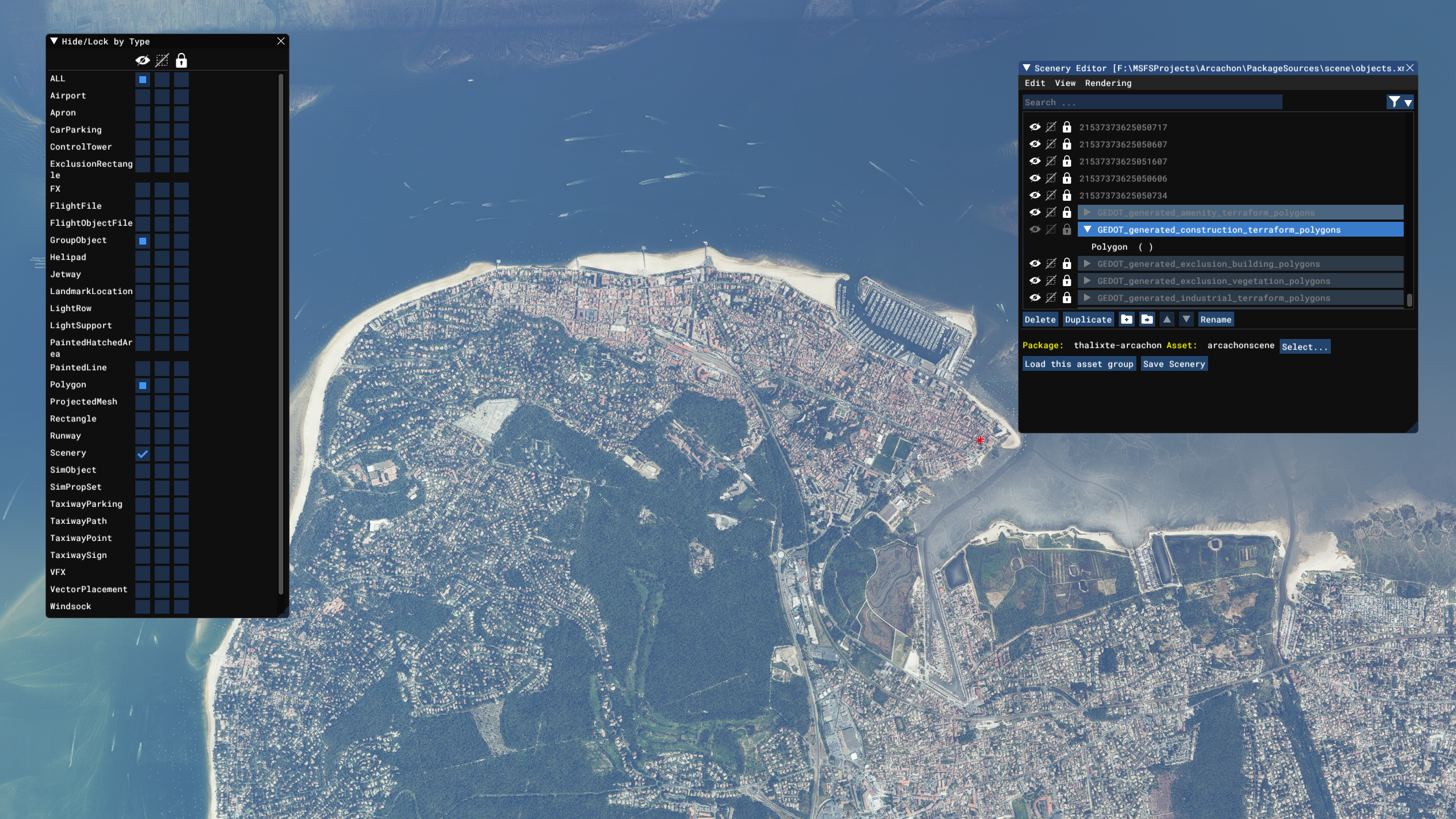Close the Hide/Lock by Type window
1456x819 pixels.
click(x=281, y=41)
